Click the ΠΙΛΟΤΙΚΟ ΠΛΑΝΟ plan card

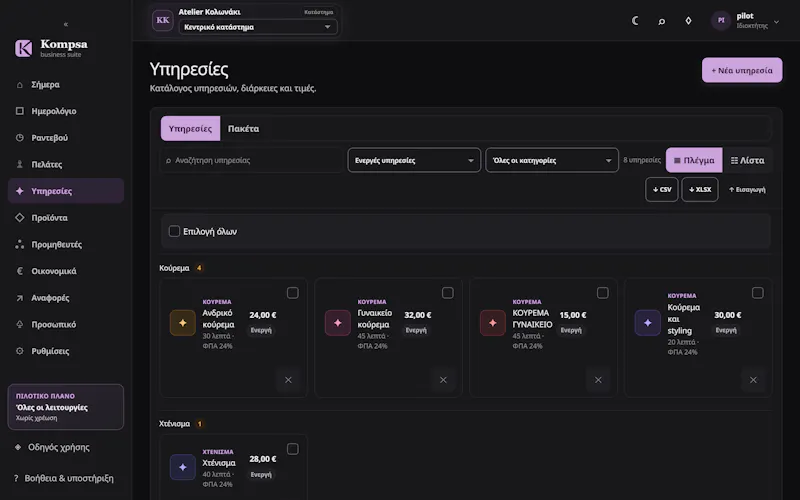pos(66,407)
